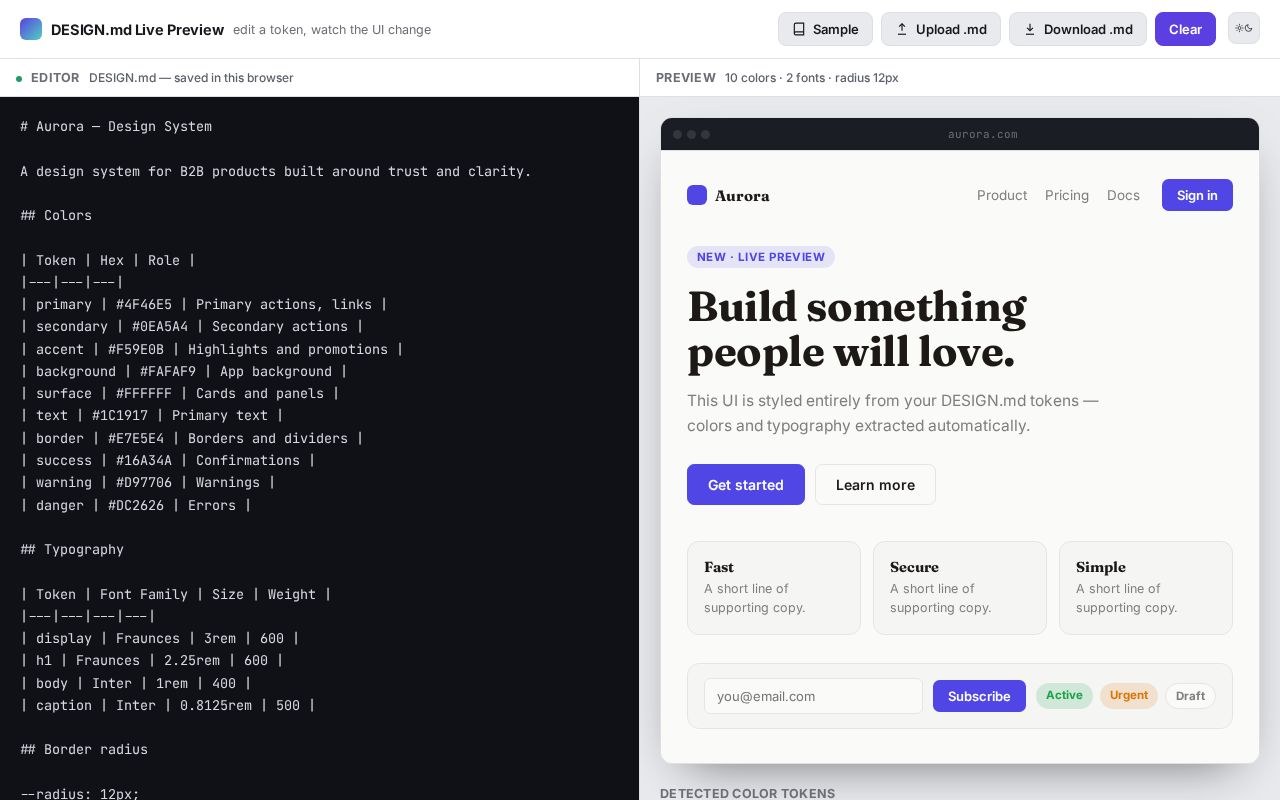This screenshot has height=800, width=1280.
Task: Open the Docs nav link in preview
Action: click(1123, 195)
